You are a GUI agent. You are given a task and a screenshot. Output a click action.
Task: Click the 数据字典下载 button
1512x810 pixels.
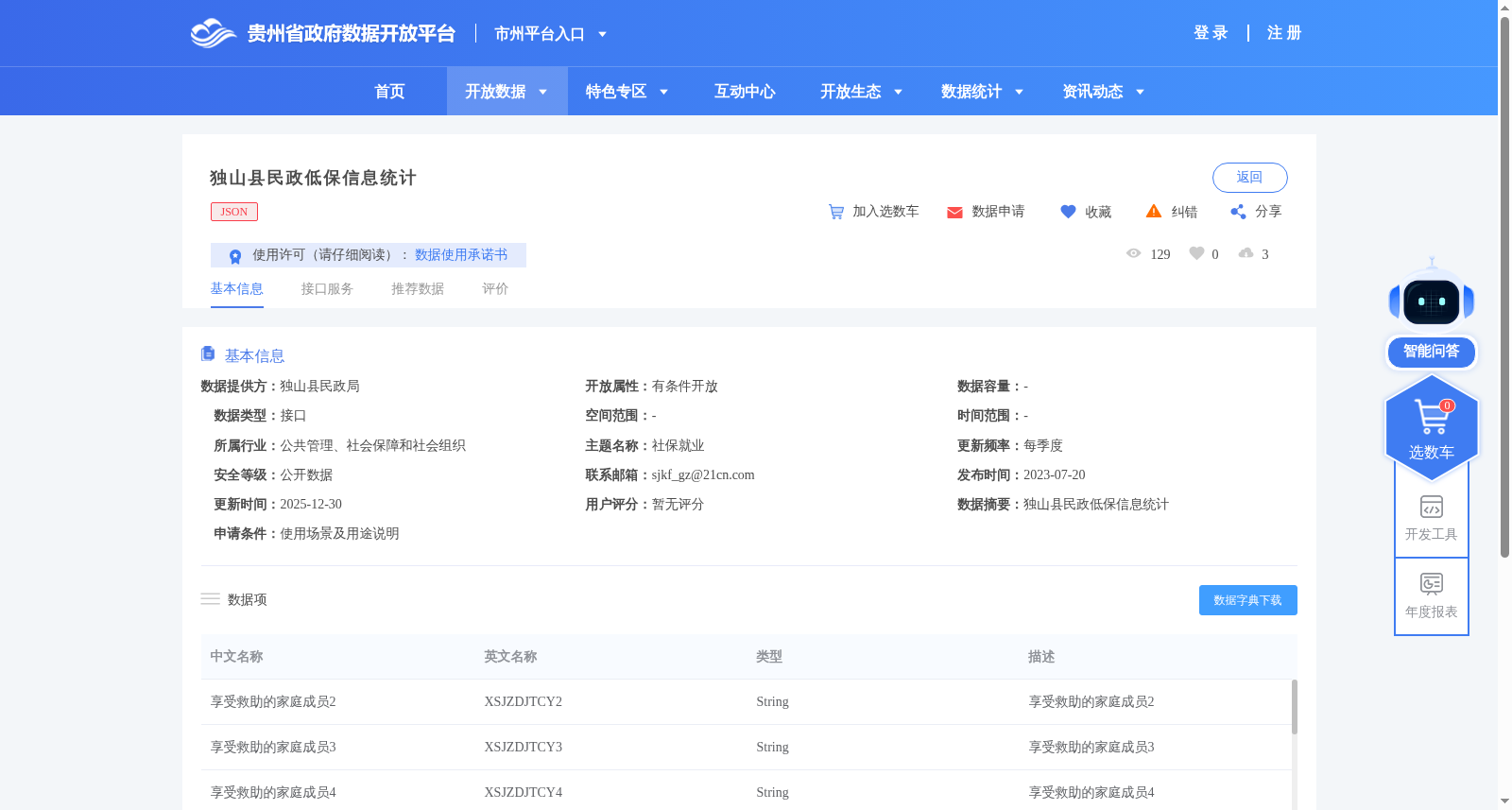point(1247,600)
